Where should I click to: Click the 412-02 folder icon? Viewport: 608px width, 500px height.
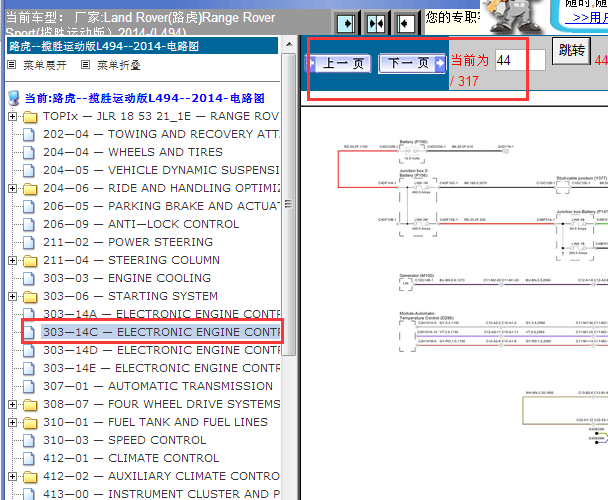point(30,477)
